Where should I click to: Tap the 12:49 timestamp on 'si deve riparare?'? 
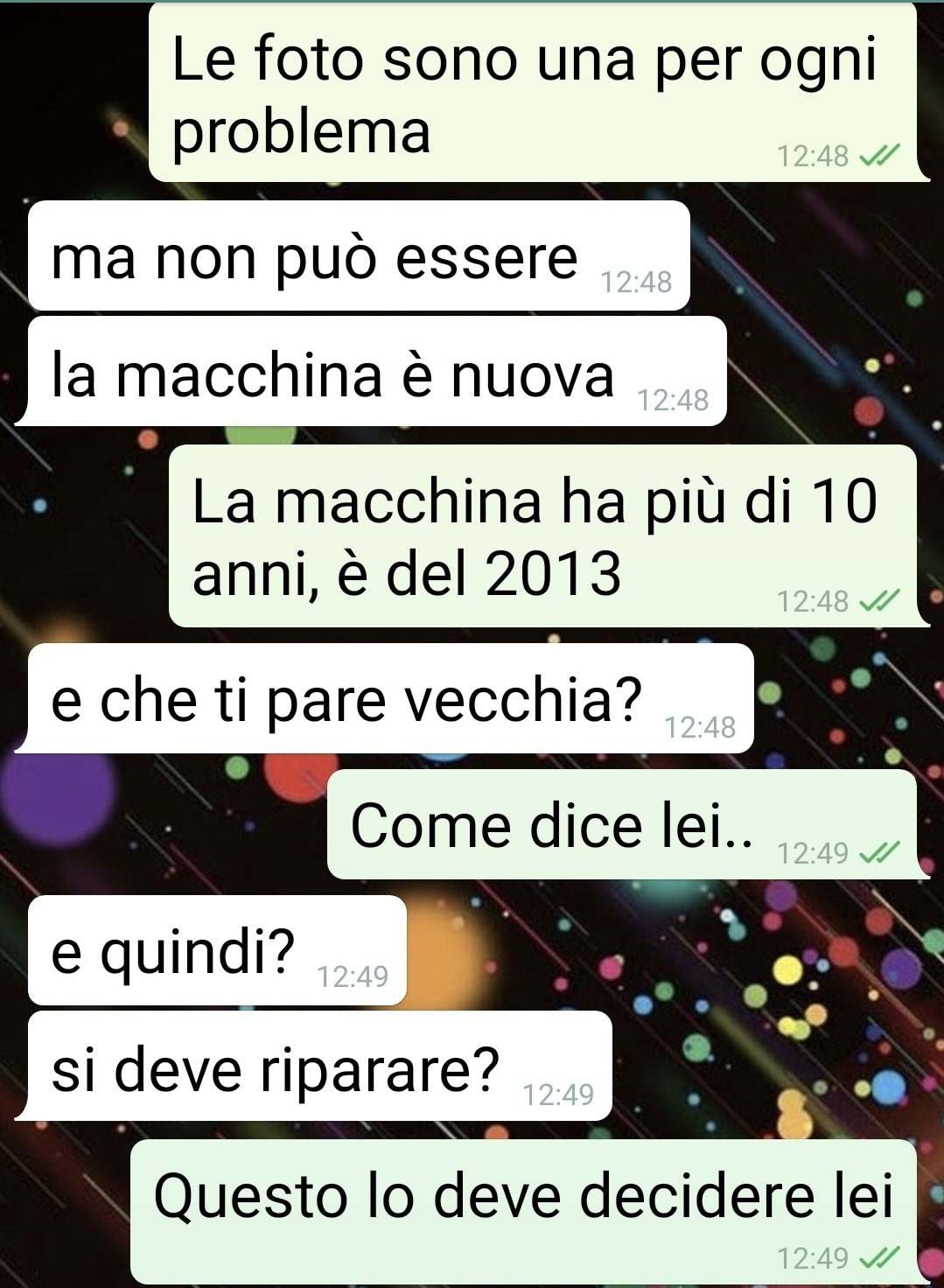pos(558,1094)
